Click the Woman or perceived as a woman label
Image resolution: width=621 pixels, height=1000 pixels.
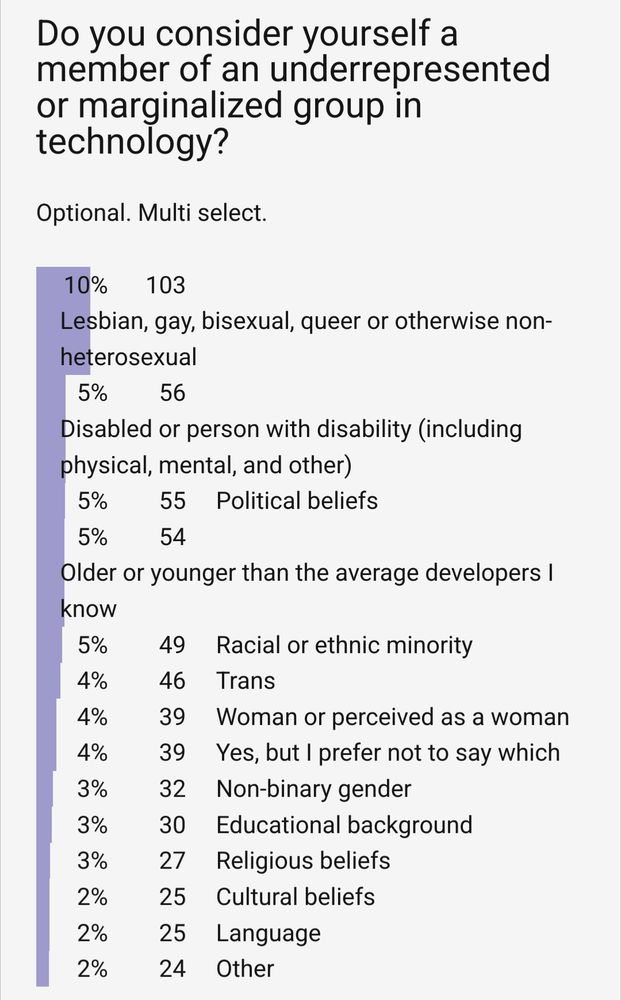click(392, 717)
